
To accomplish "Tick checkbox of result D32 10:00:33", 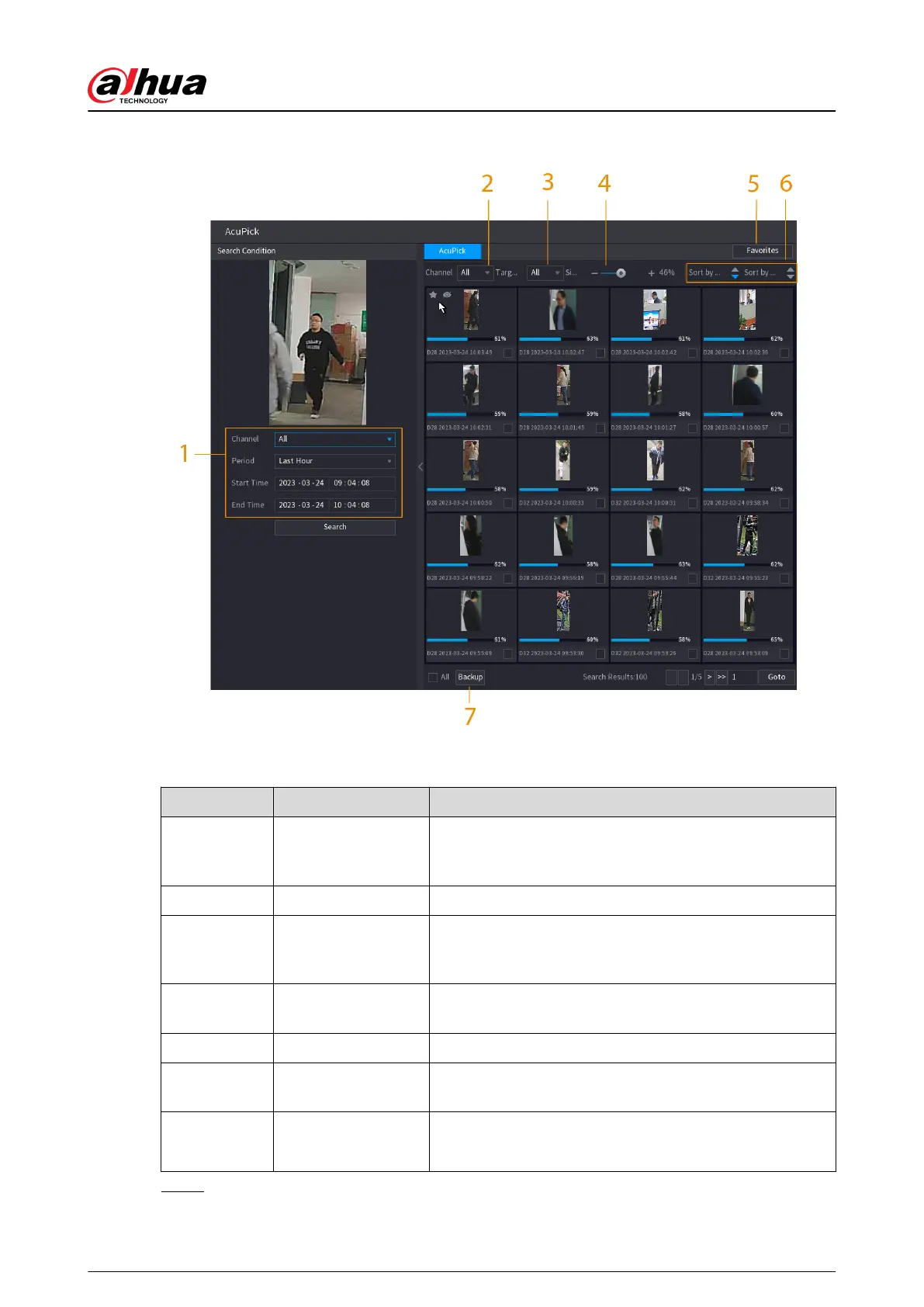I will click(600, 504).
